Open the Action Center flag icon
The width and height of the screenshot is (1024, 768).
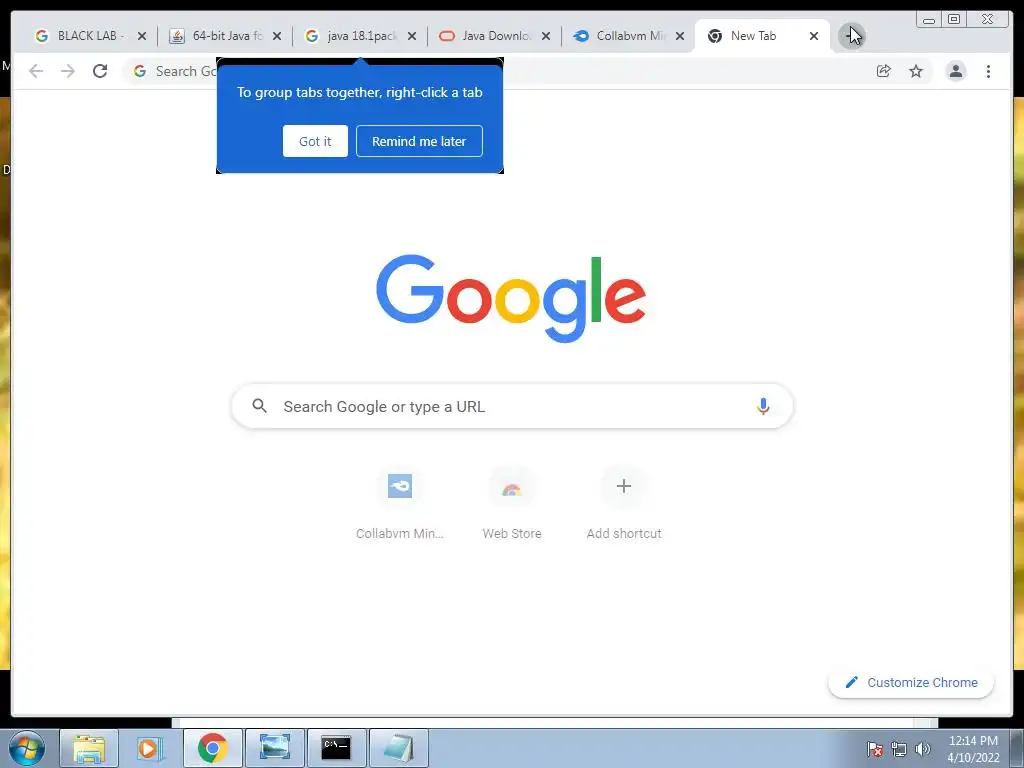(875, 749)
